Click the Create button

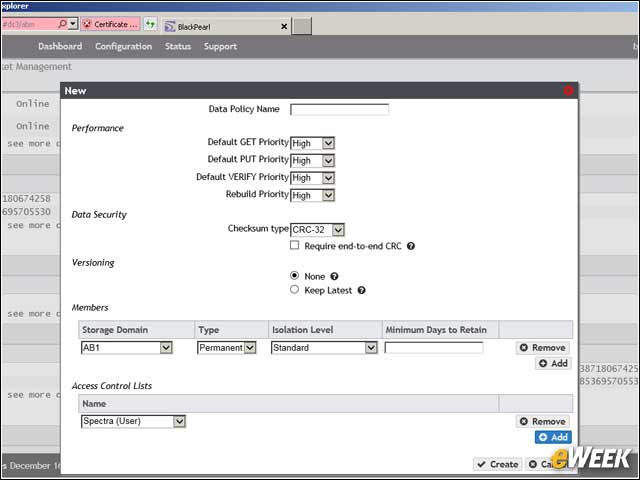coord(498,464)
